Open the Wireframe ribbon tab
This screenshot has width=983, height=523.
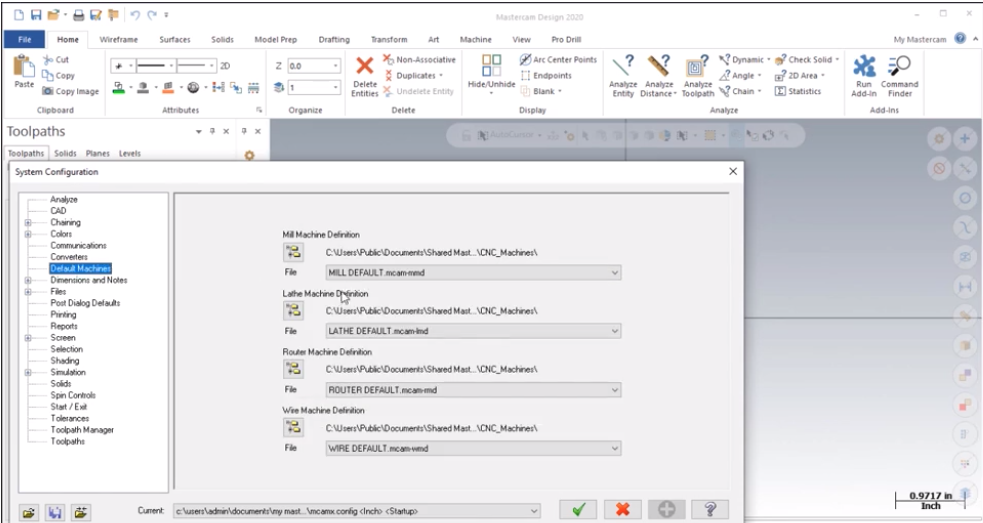point(118,40)
